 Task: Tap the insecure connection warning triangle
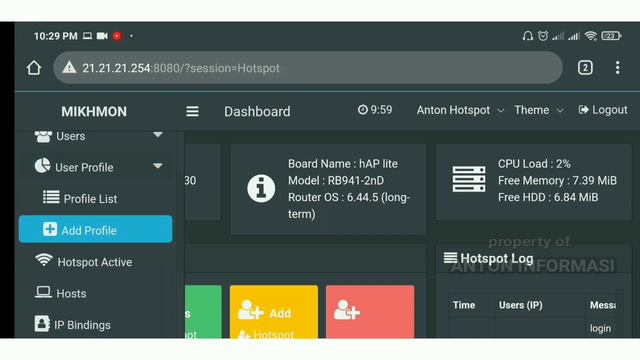tap(69, 67)
